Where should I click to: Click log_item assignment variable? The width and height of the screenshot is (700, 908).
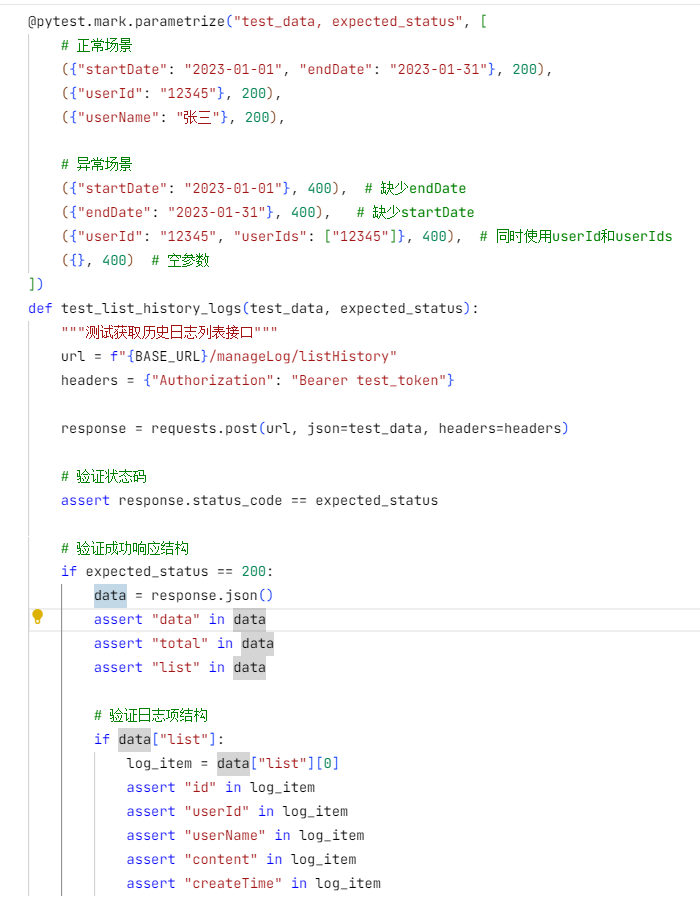point(159,763)
